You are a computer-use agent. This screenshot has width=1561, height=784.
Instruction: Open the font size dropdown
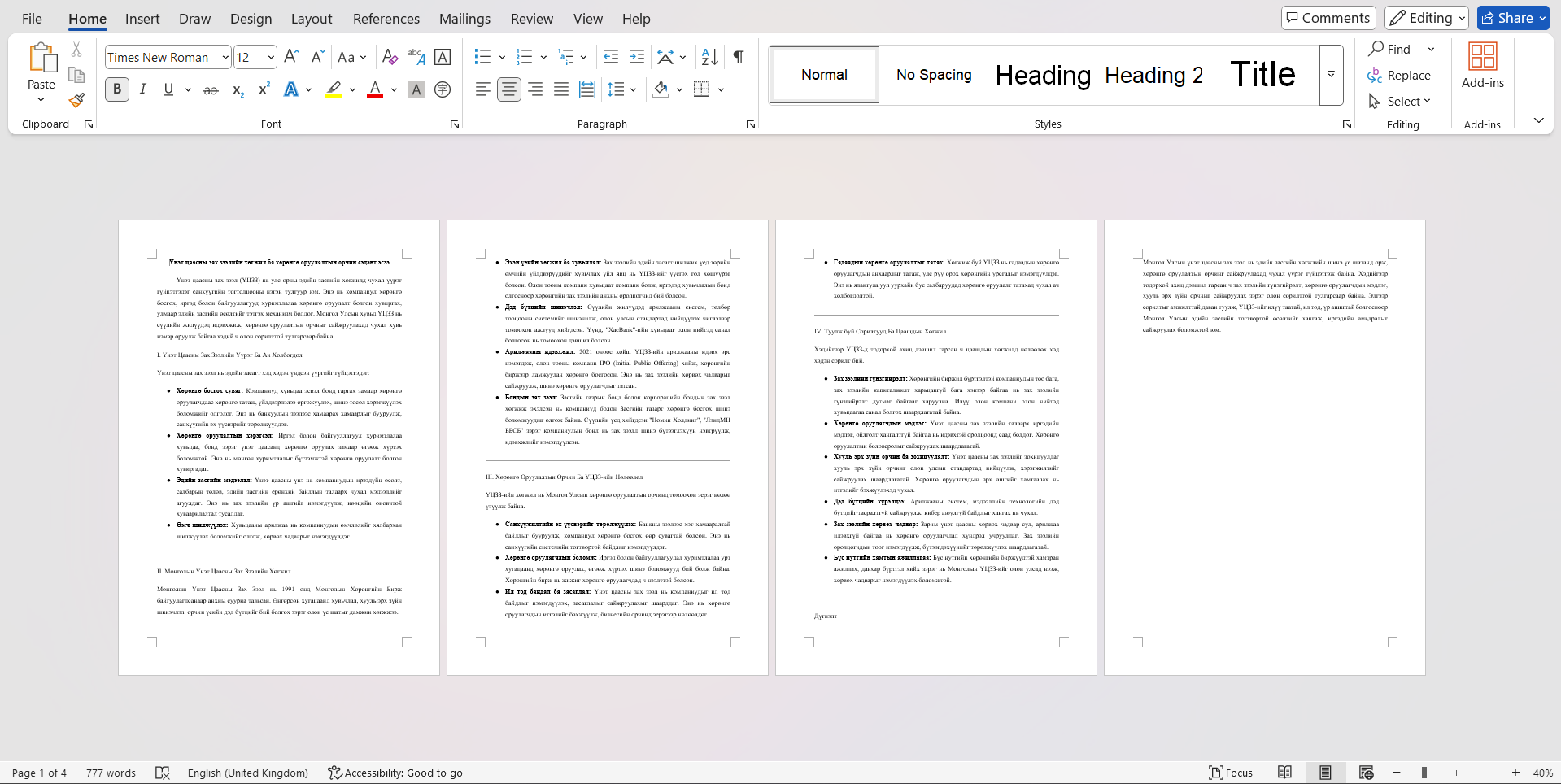click(271, 57)
